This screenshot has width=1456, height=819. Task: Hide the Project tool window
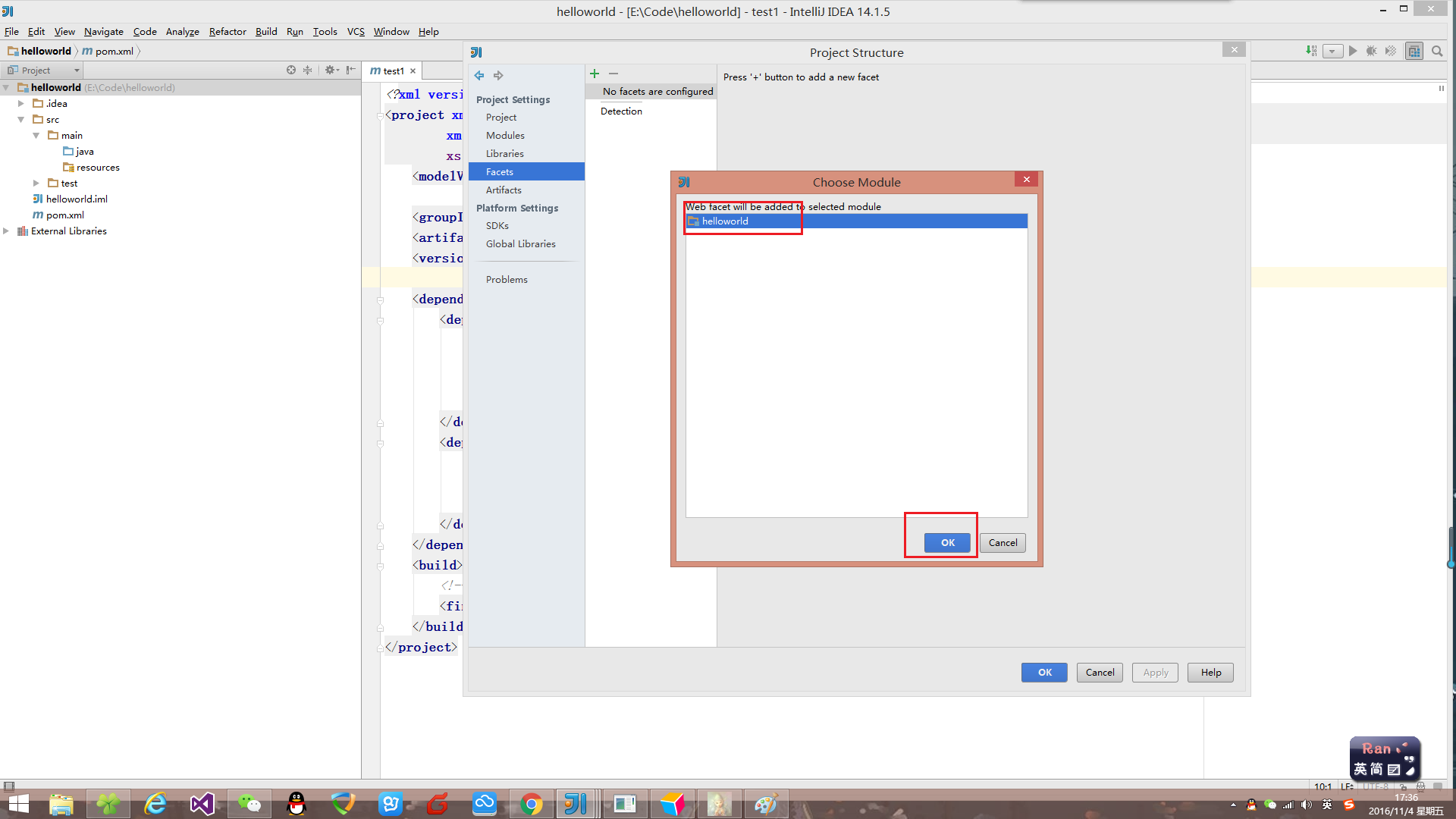350,70
